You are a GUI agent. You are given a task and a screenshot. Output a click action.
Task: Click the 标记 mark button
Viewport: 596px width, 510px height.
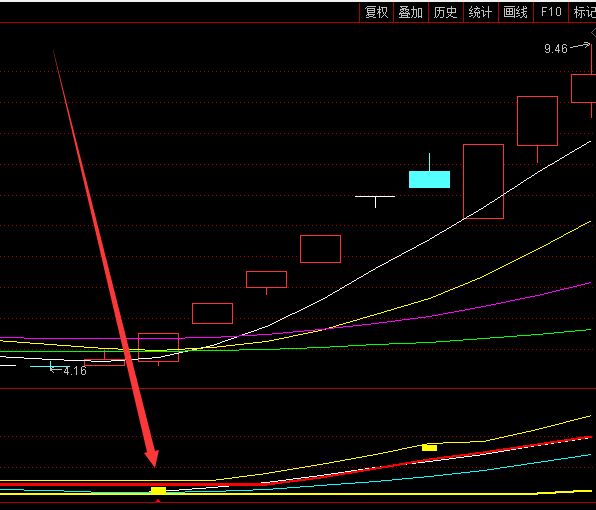tap(583, 13)
